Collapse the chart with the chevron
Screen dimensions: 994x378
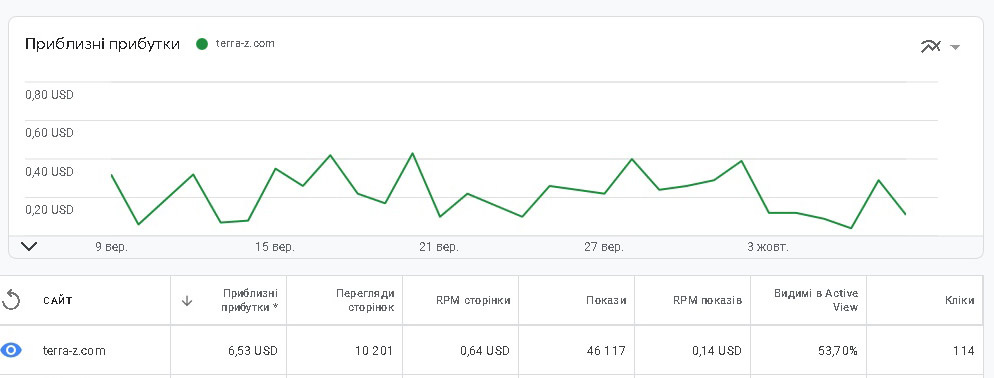[29, 246]
